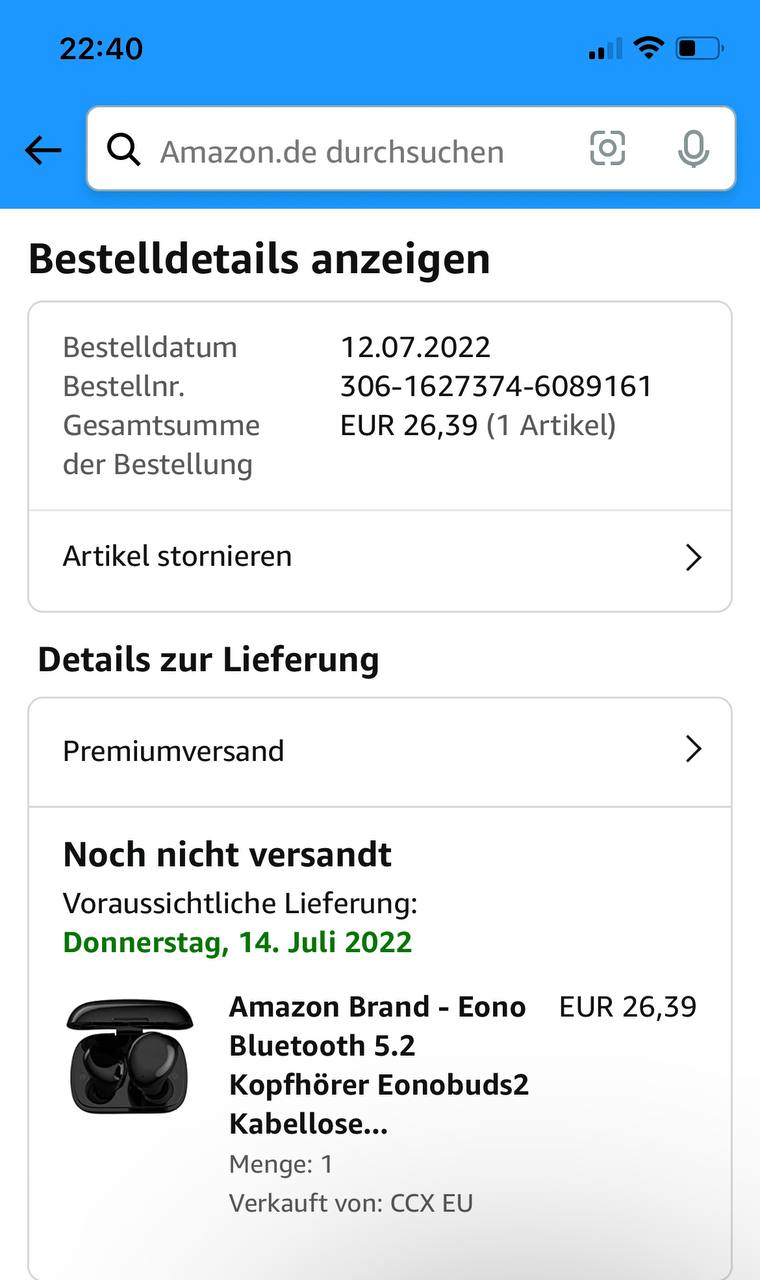The height and width of the screenshot is (1280, 760).
Task: Tap the Donnerstag, 14. Juli 2022 delivery date
Action: click(237, 942)
